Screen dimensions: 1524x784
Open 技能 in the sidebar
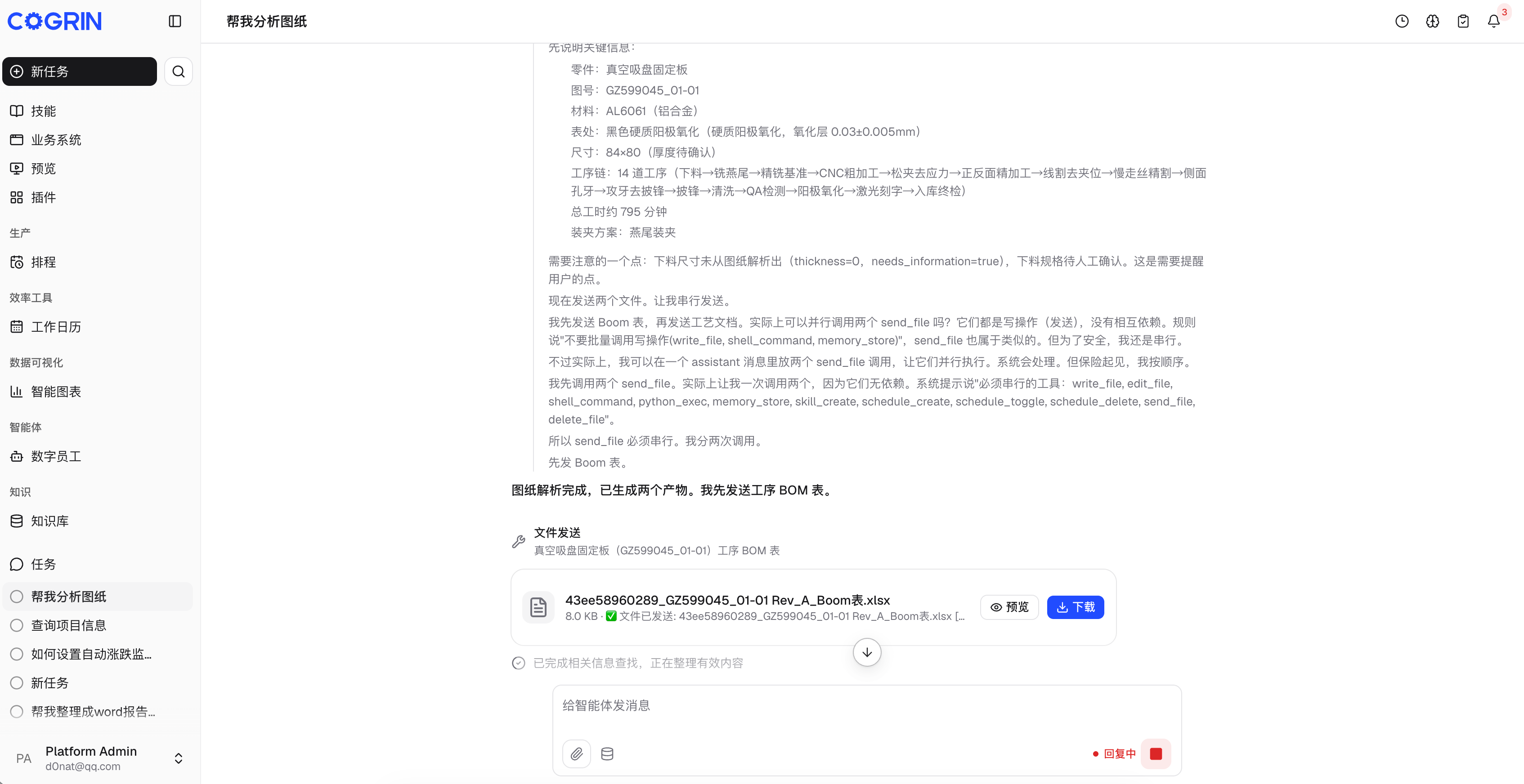pos(98,111)
